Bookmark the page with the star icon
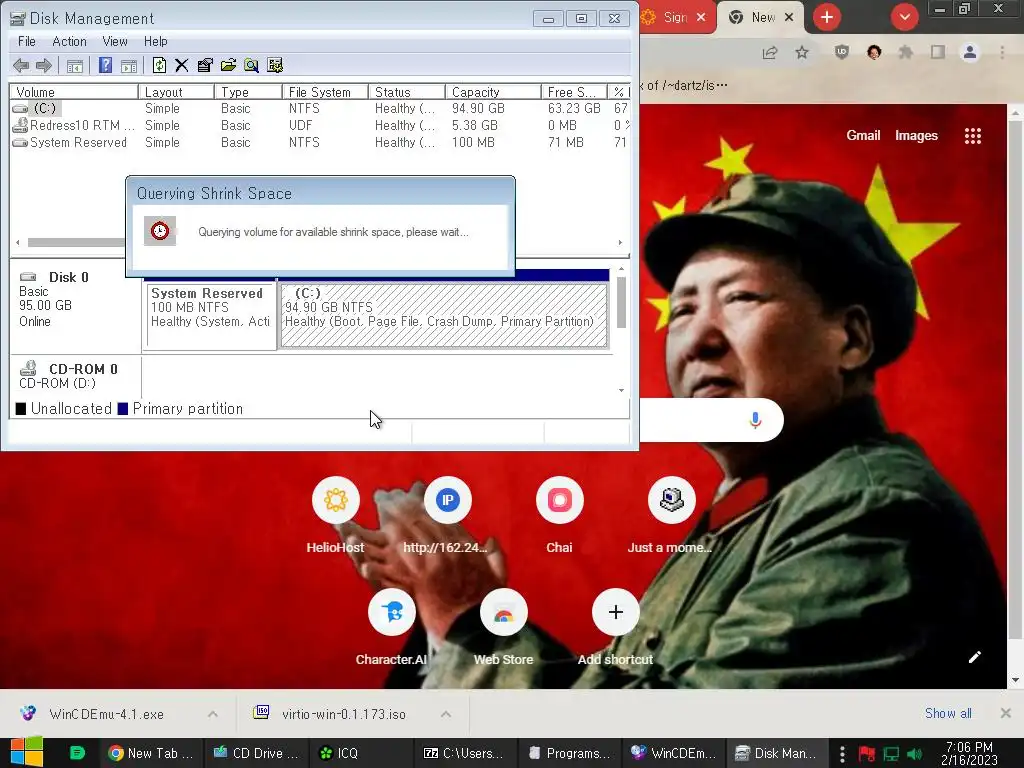Viewport: 1024px width, 768px height. [x=802, y=53]
